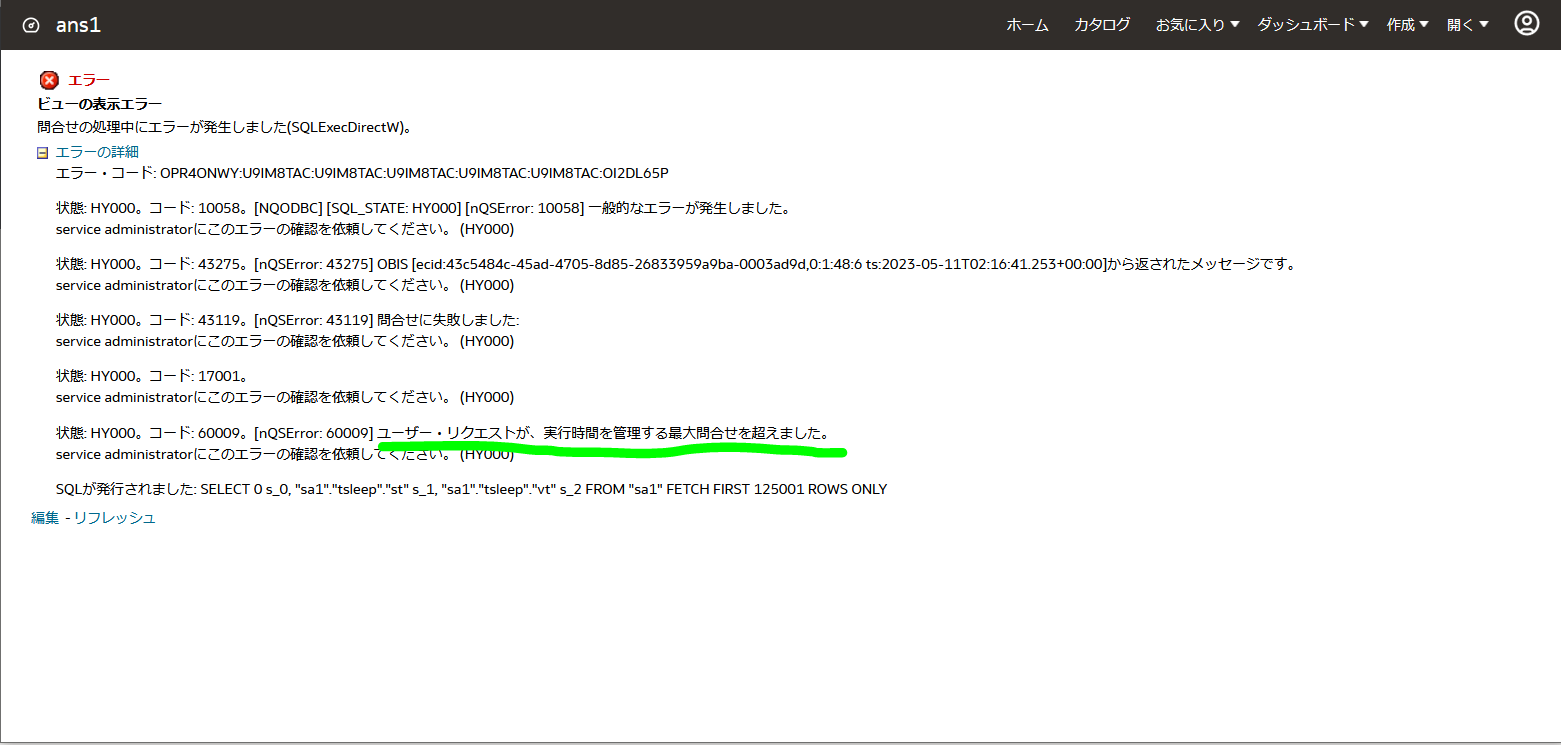Open the user profile icon
Image resolution: width=1561 pixels, height=745 pixels.
(x=1526, y=24)
